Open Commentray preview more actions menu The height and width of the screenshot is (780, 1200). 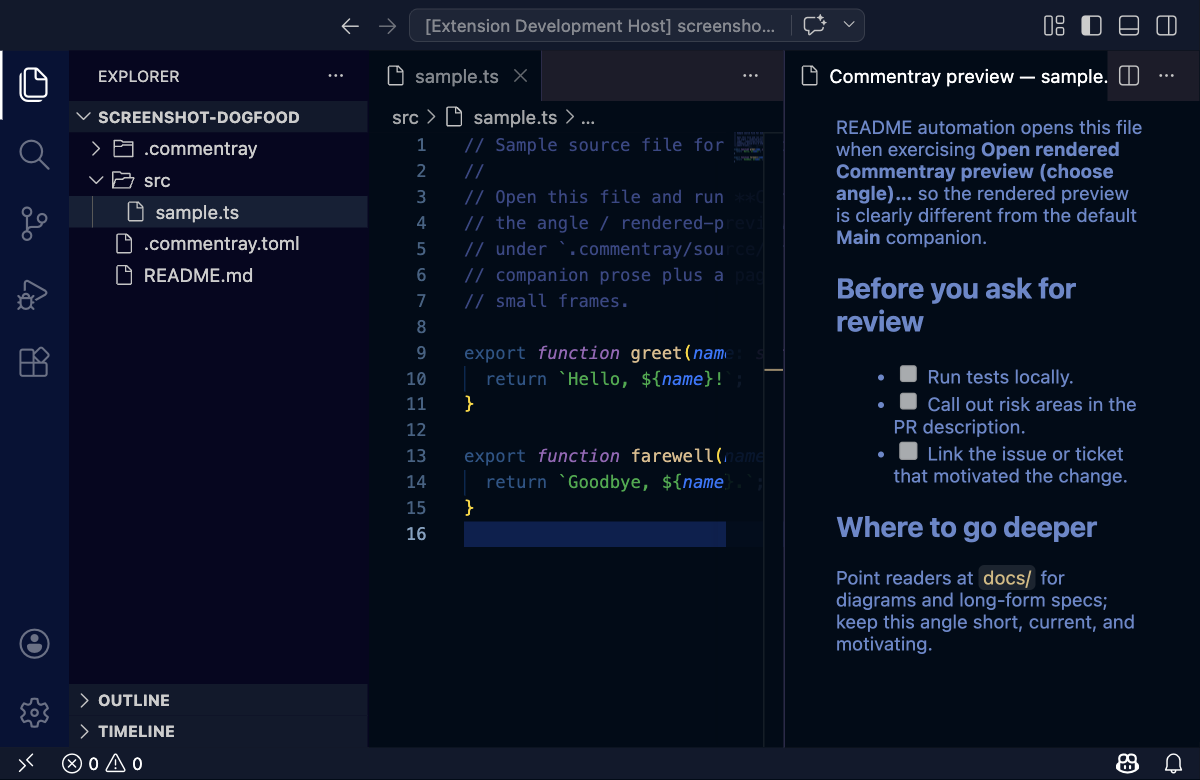click(1166, 76)
